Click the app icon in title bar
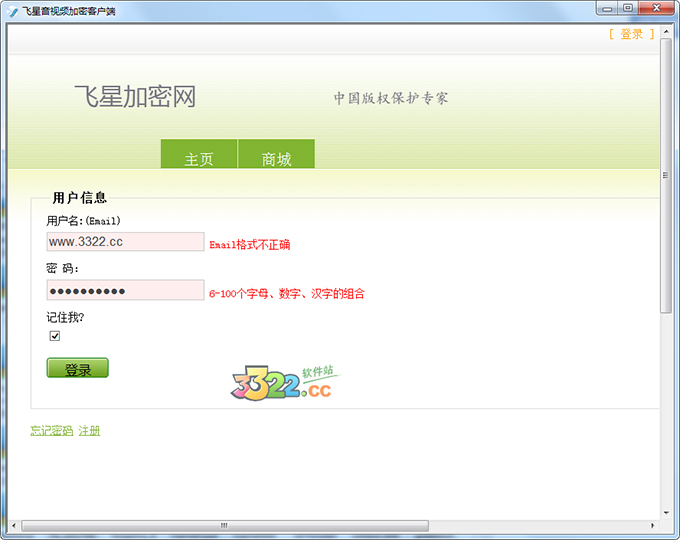The height and width of the screenshot is (540, 680). 13,11
